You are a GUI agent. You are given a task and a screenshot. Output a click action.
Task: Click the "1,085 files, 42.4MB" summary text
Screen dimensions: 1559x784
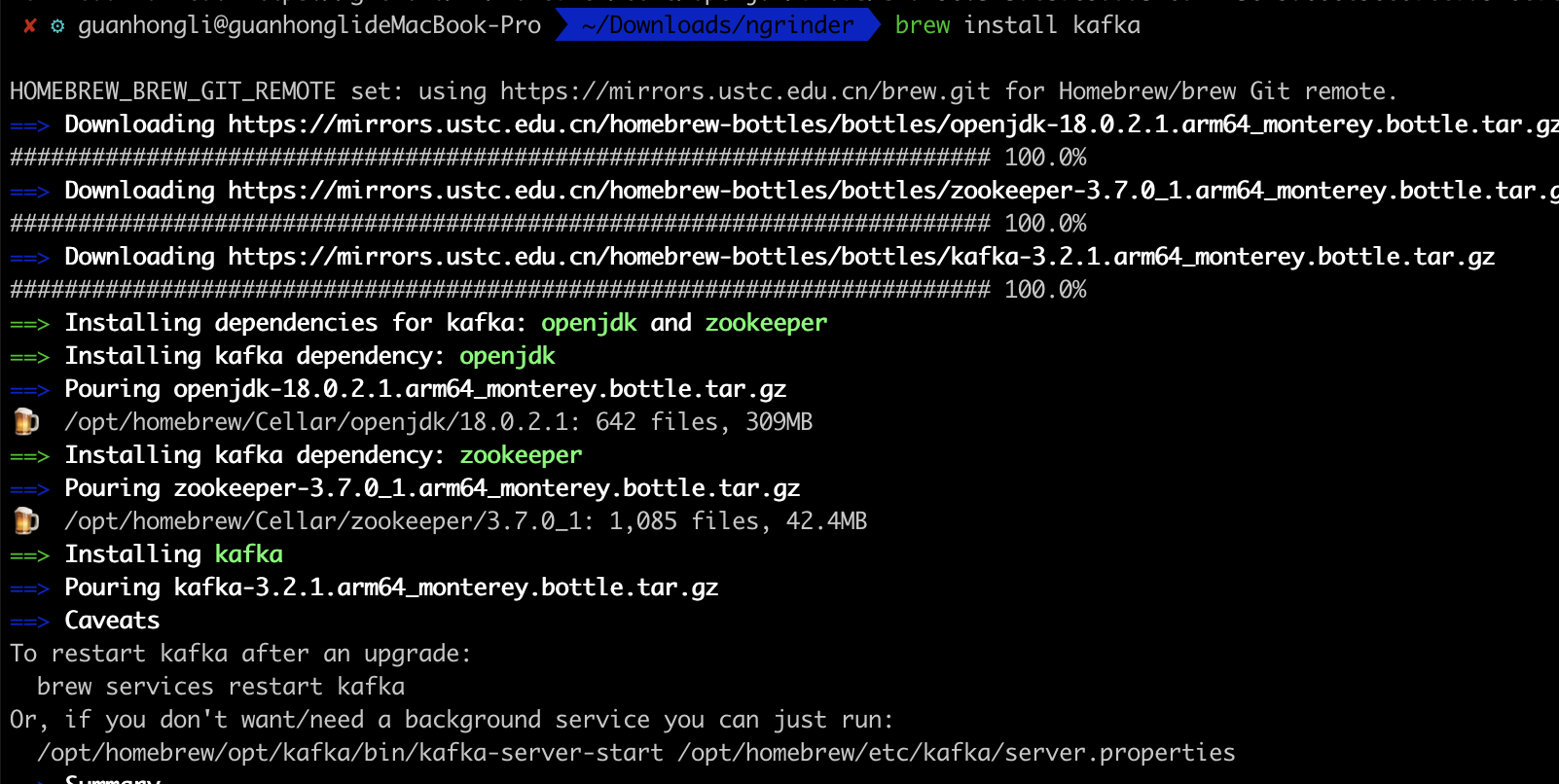tap(739, 521)
